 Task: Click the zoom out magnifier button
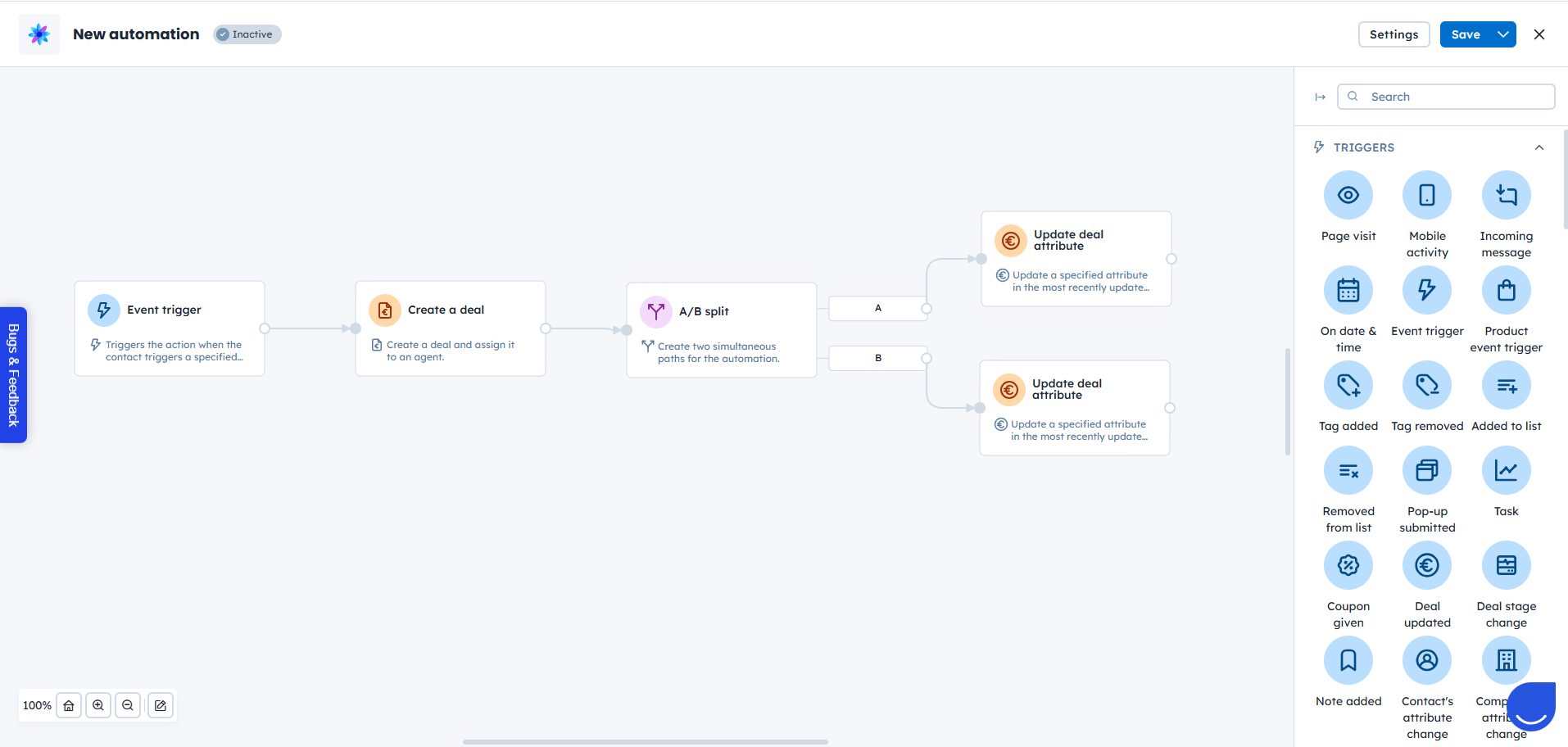pos(128,705)
